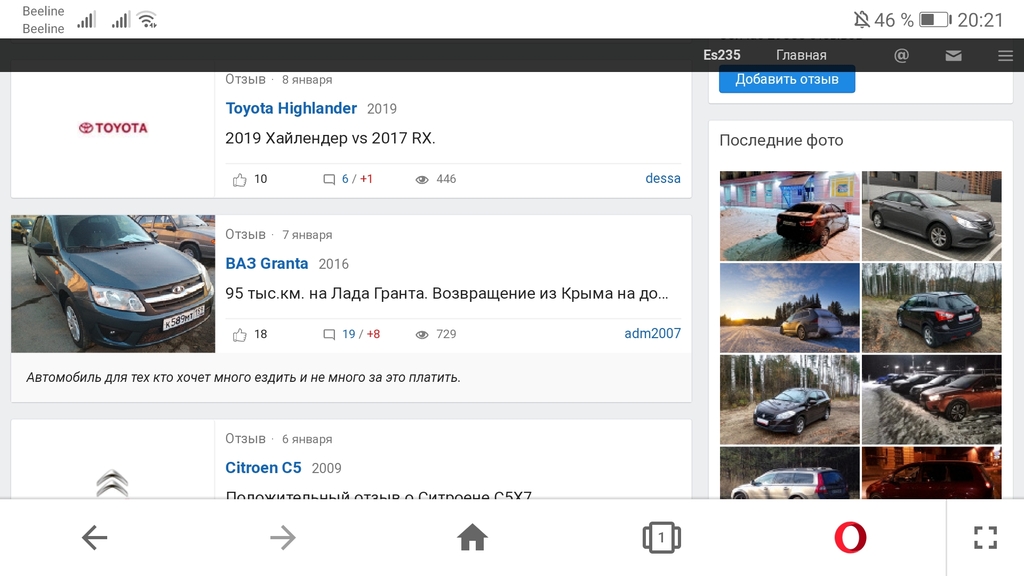
Task: Click the date '8 января'
Action: [x=307, y=80]
